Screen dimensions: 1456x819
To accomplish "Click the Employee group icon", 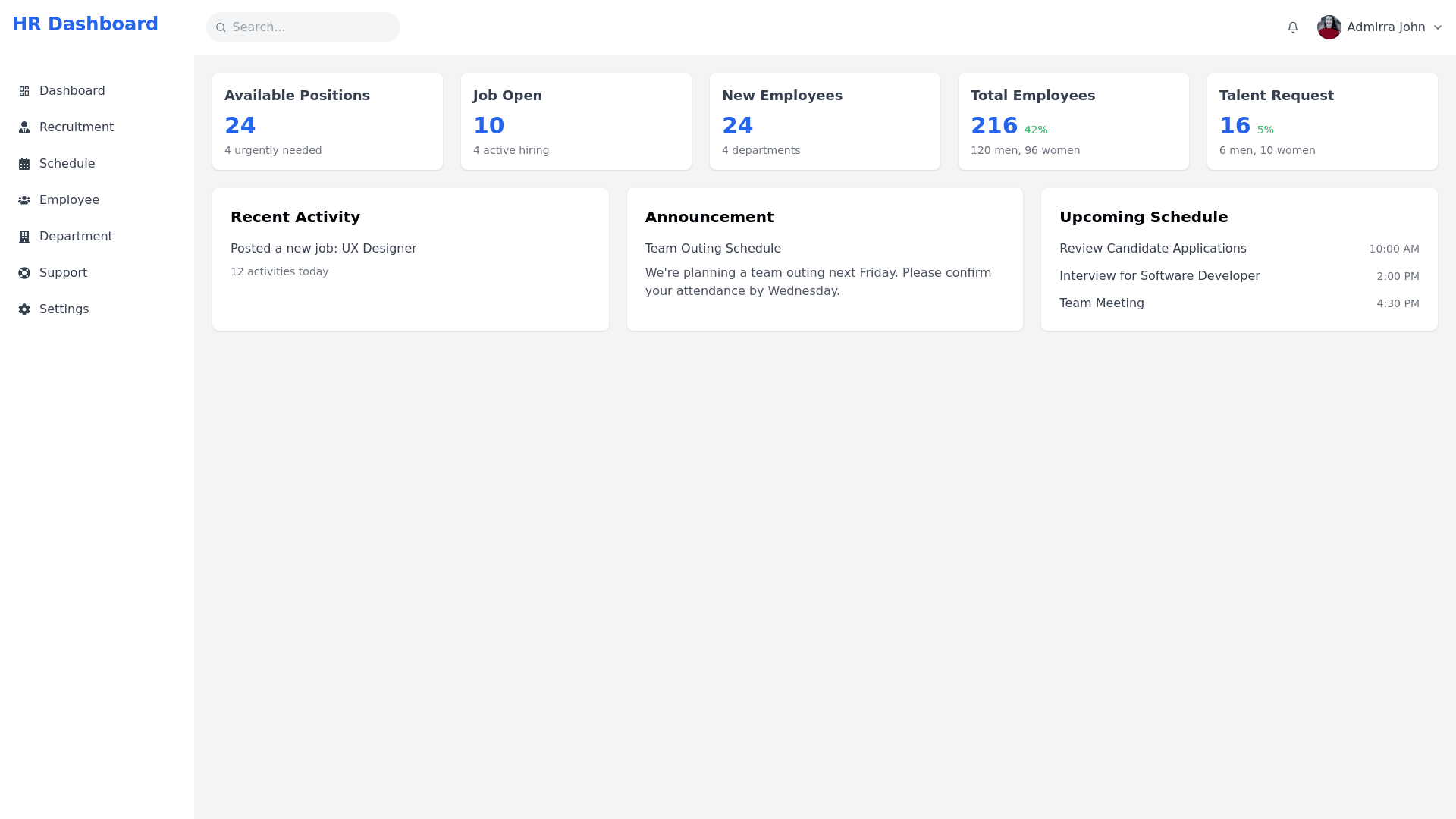I will [x=24, y=200].
